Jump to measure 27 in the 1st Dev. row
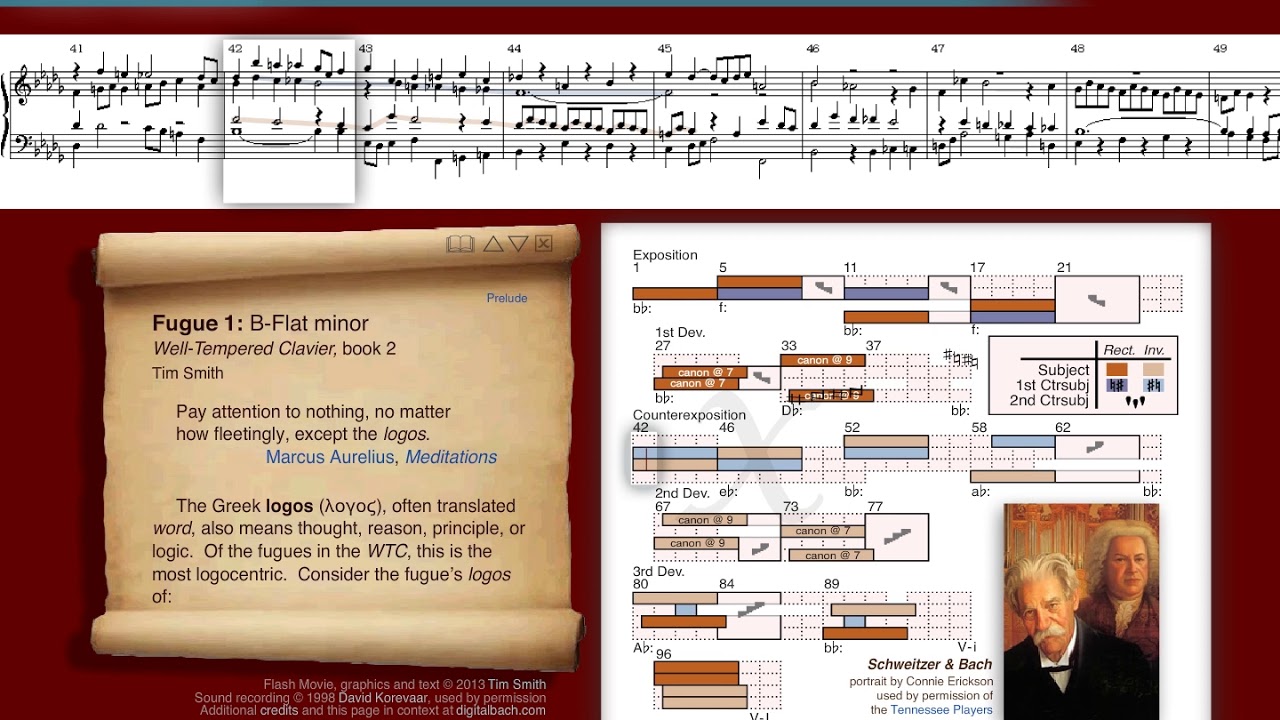This screenshot has width=1280, height=720. pyautogui.click(x=663, y=346)
